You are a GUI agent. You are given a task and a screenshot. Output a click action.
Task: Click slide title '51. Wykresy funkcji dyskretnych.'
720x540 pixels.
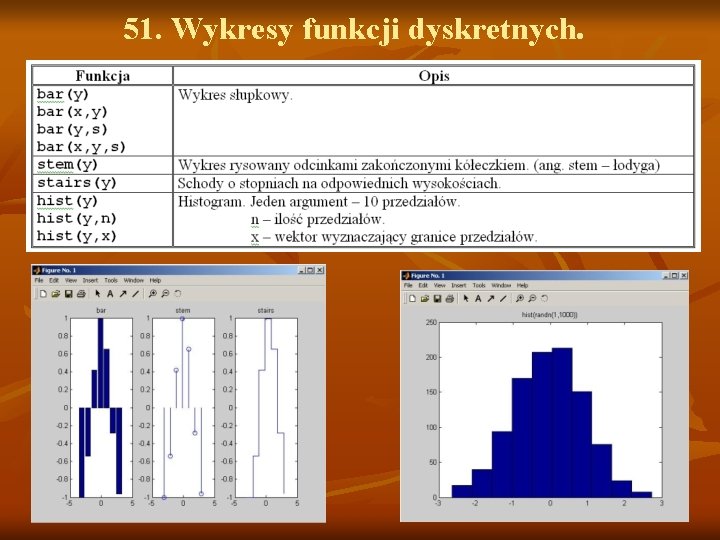point(354,29)
